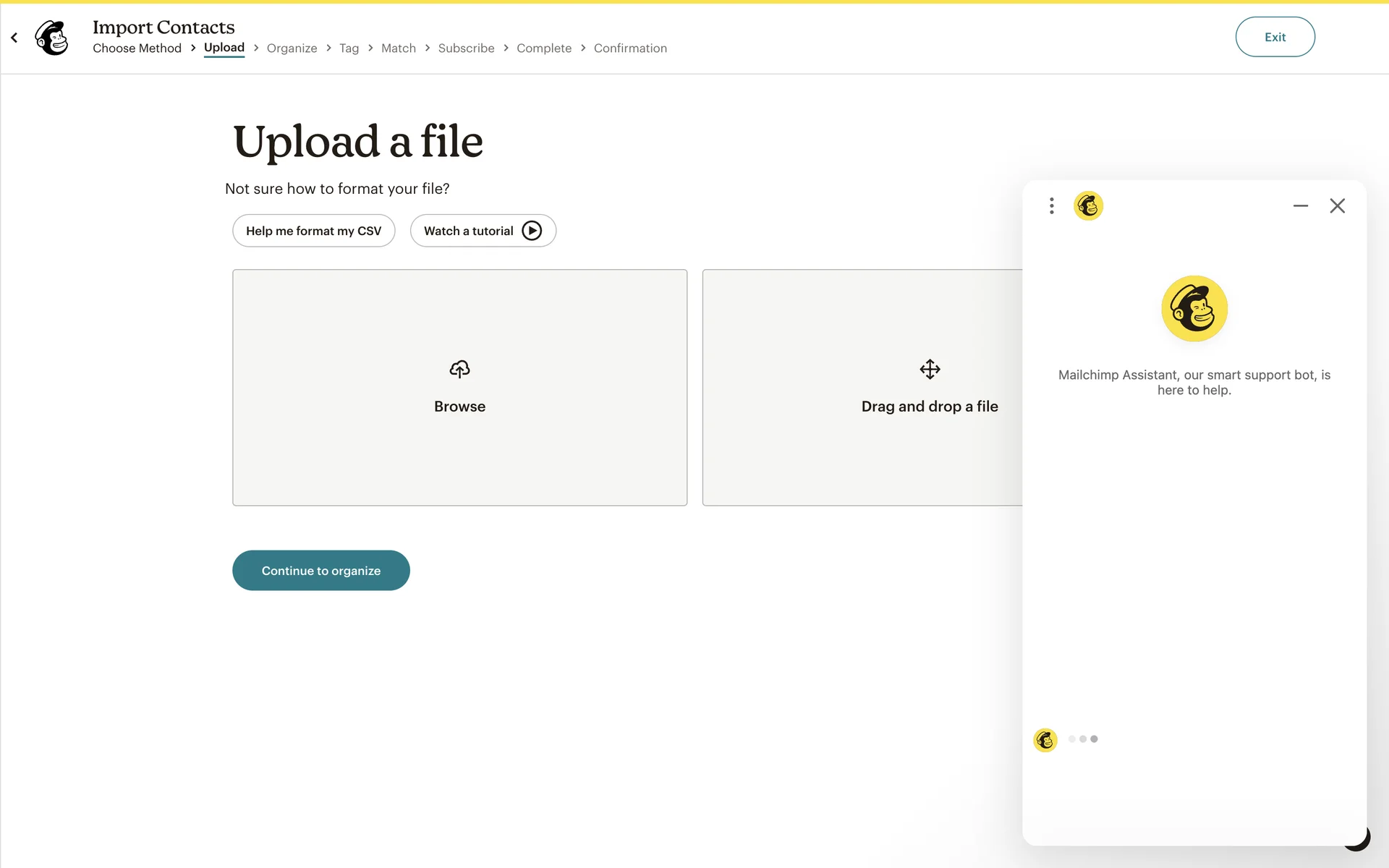Jump to the Organize step

(292, 48)
